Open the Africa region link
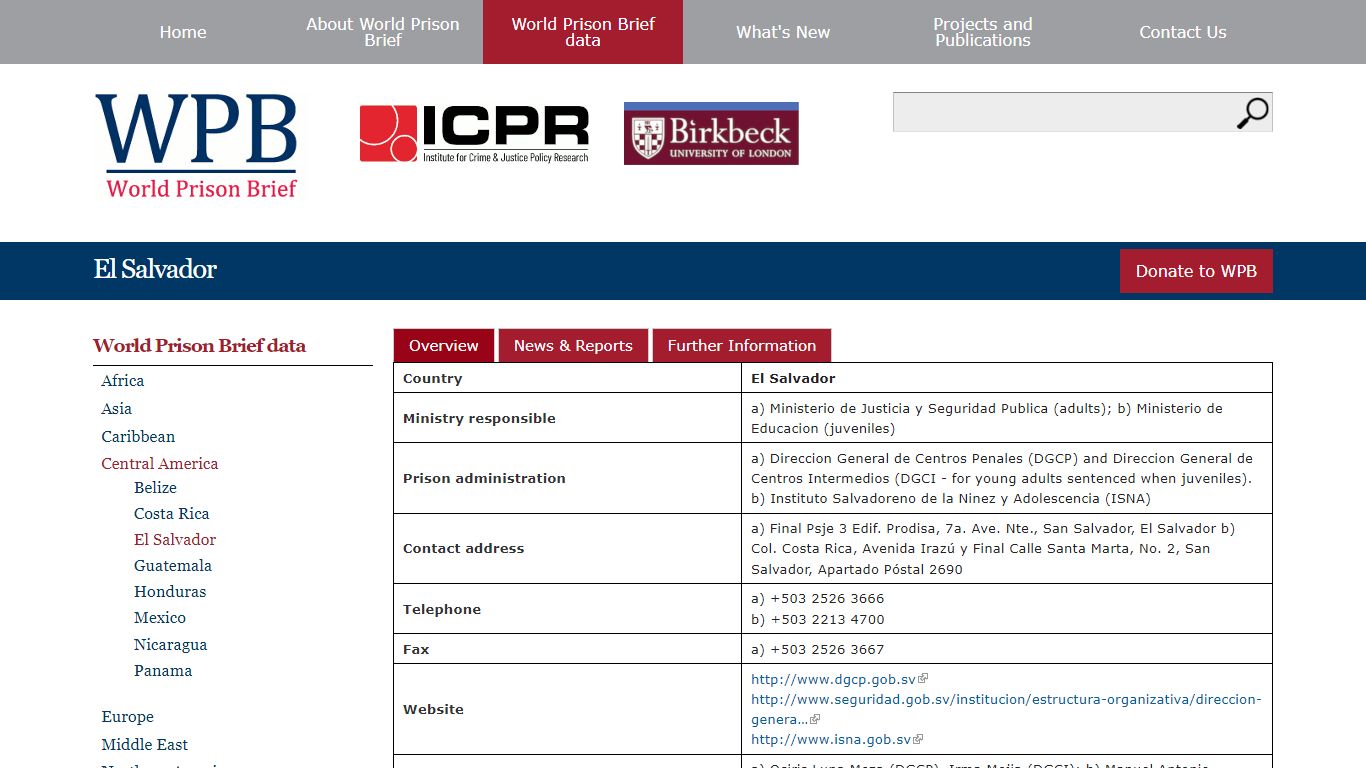The image size is (1366, 768). [x=123, y=381]
